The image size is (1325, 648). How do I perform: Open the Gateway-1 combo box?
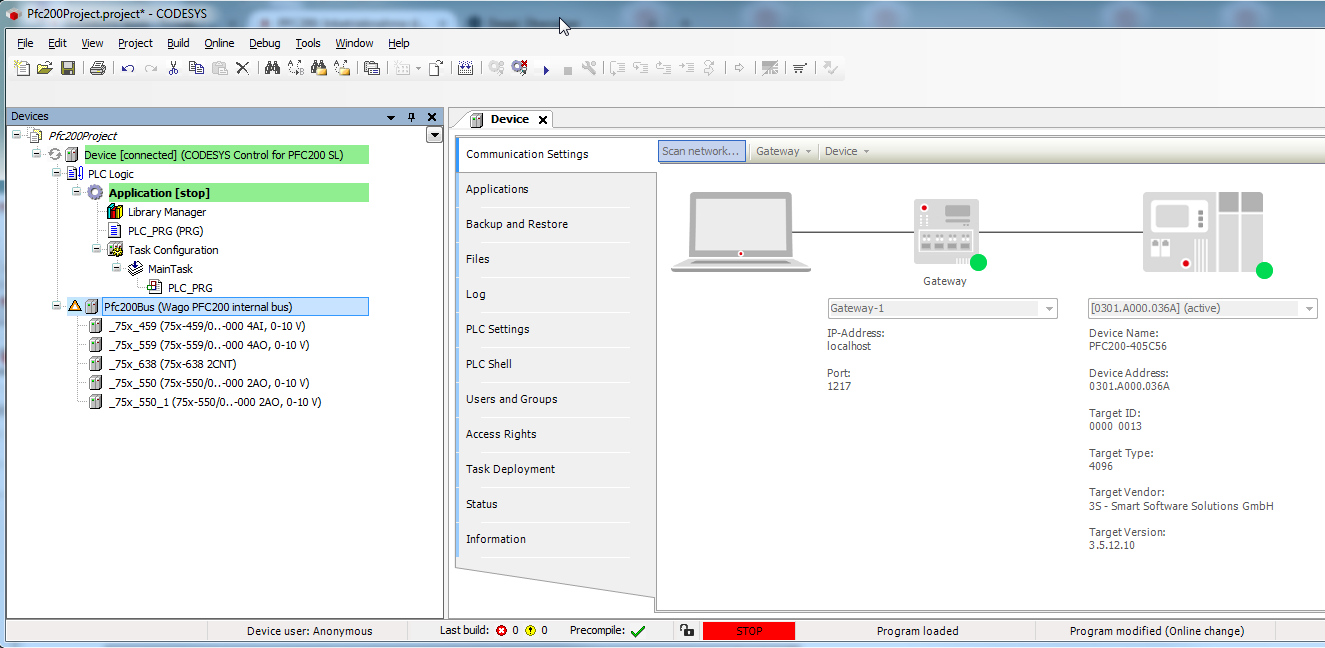tap(1049, 309)
